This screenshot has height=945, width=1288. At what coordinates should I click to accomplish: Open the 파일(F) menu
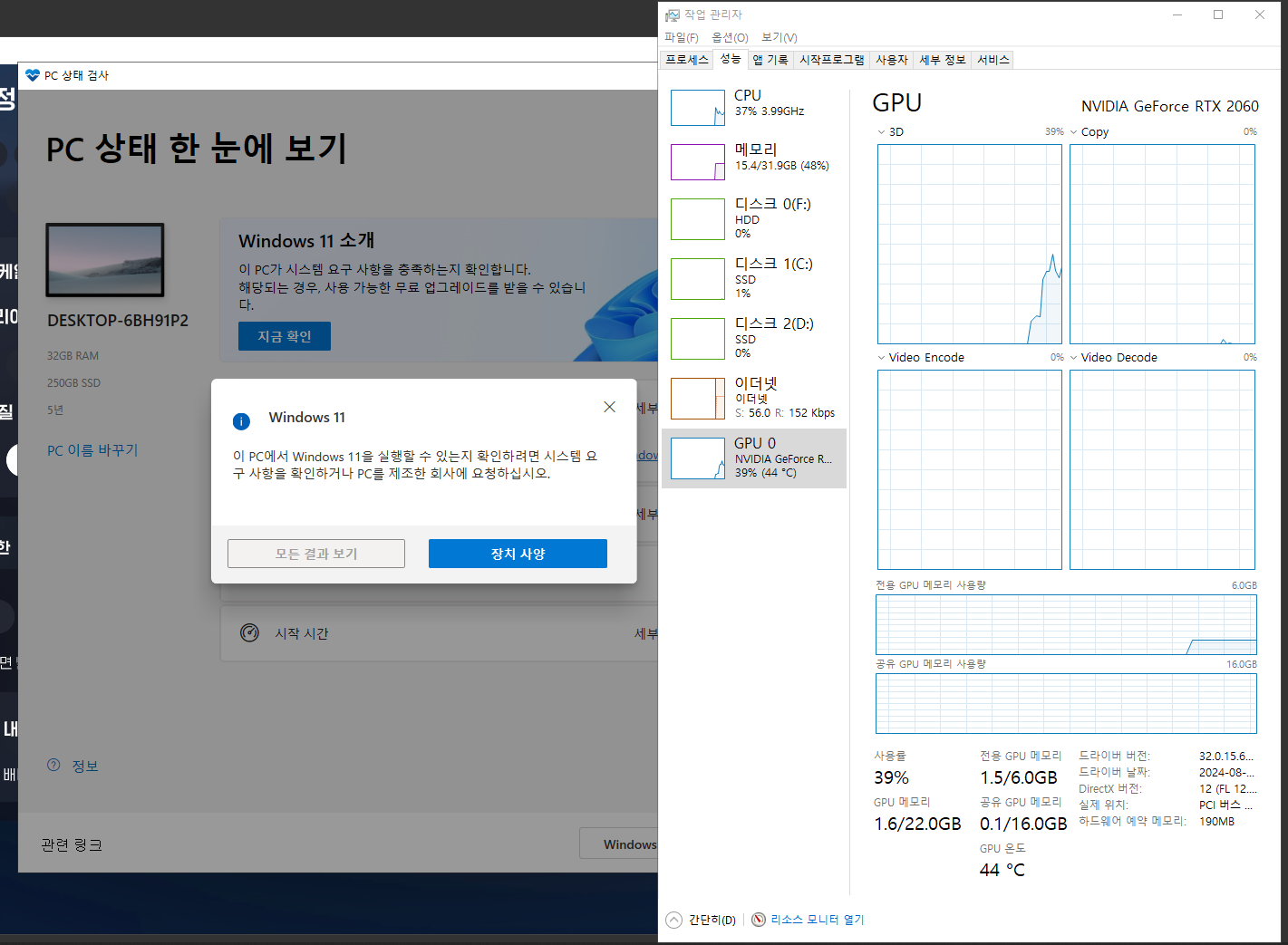(682, 37)
